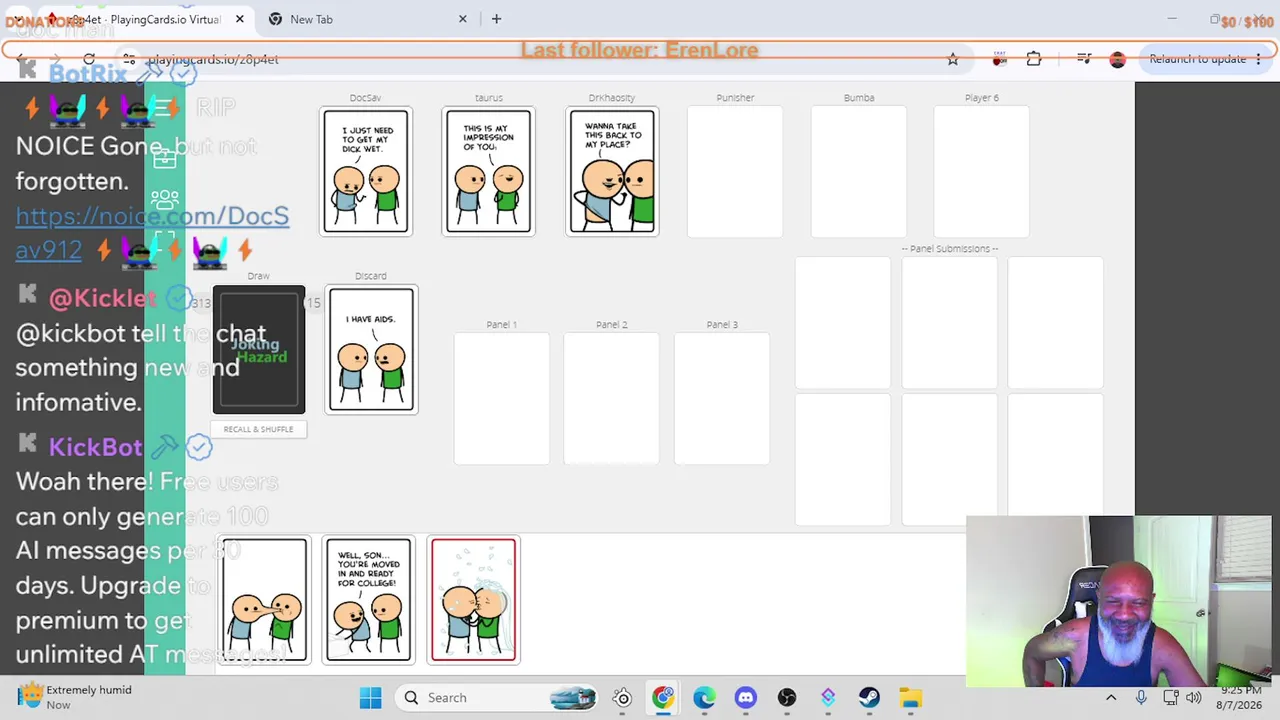Open Discord from the taskbar
Viewport: 1280px width, 720px height.
click(746, 698)
